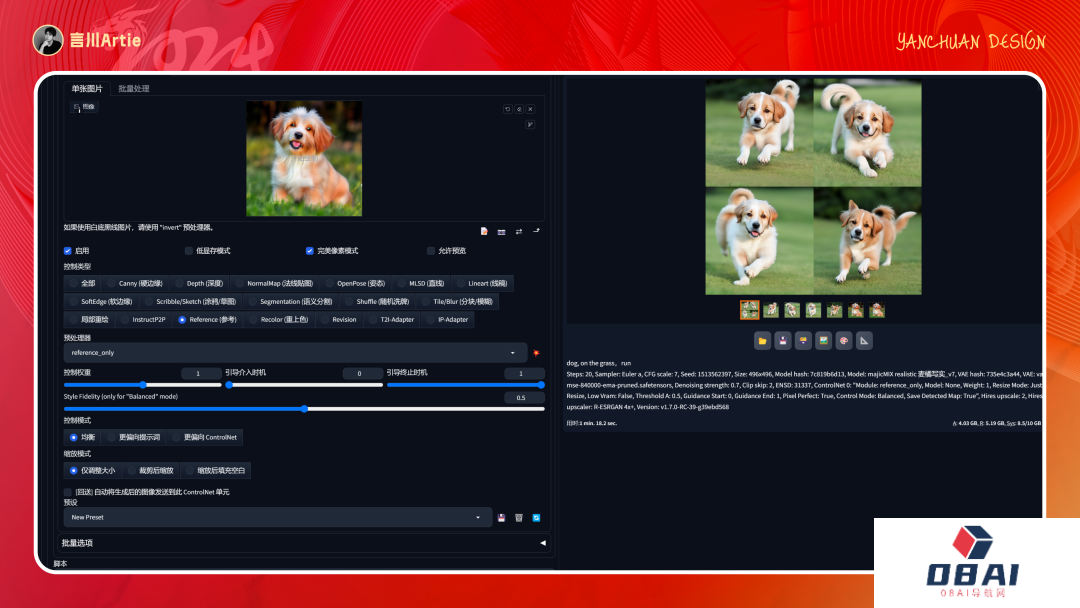The height and width of the screenshot is (608, 1080).
Task: Send to extras with the triangle ruler icon
Action: (x=864, y=340)
